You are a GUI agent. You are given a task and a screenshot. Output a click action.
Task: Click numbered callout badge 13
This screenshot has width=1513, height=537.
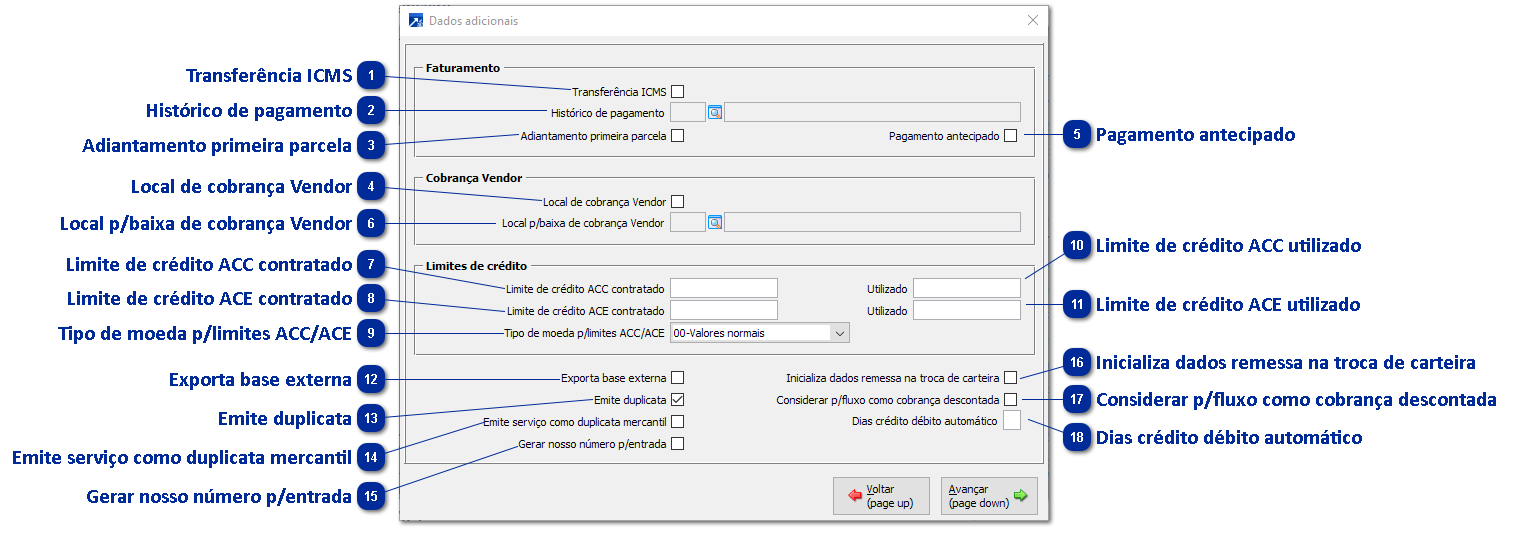coord(371,419)
